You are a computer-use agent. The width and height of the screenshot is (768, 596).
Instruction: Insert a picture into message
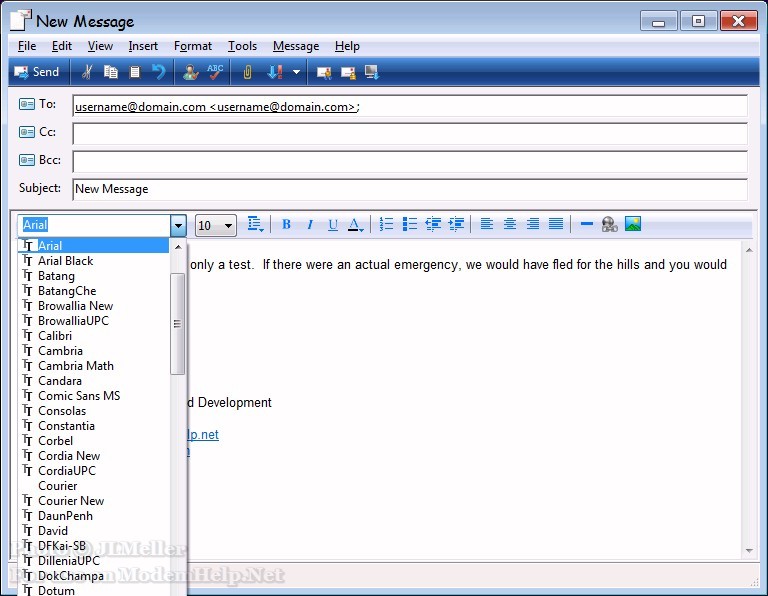click(633, 224)
